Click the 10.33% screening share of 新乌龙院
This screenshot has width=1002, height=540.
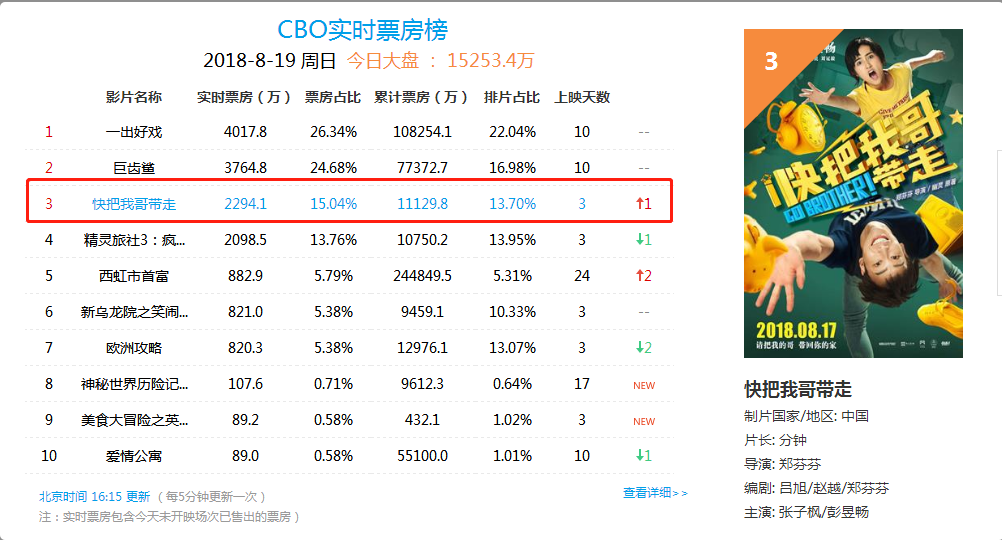pos(513,312)
